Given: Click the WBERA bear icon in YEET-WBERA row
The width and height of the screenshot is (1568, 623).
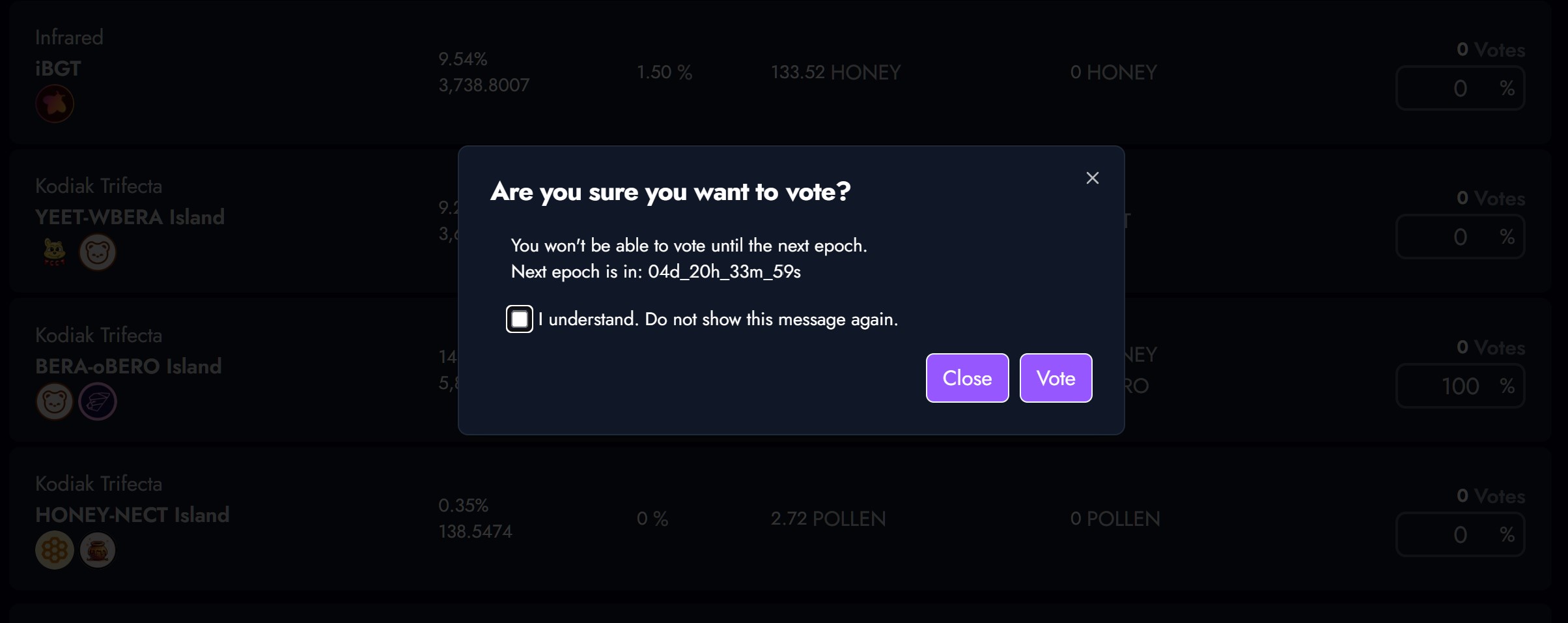Looking at the screenshot, I should pyautogui.click(x=98, y=252).
